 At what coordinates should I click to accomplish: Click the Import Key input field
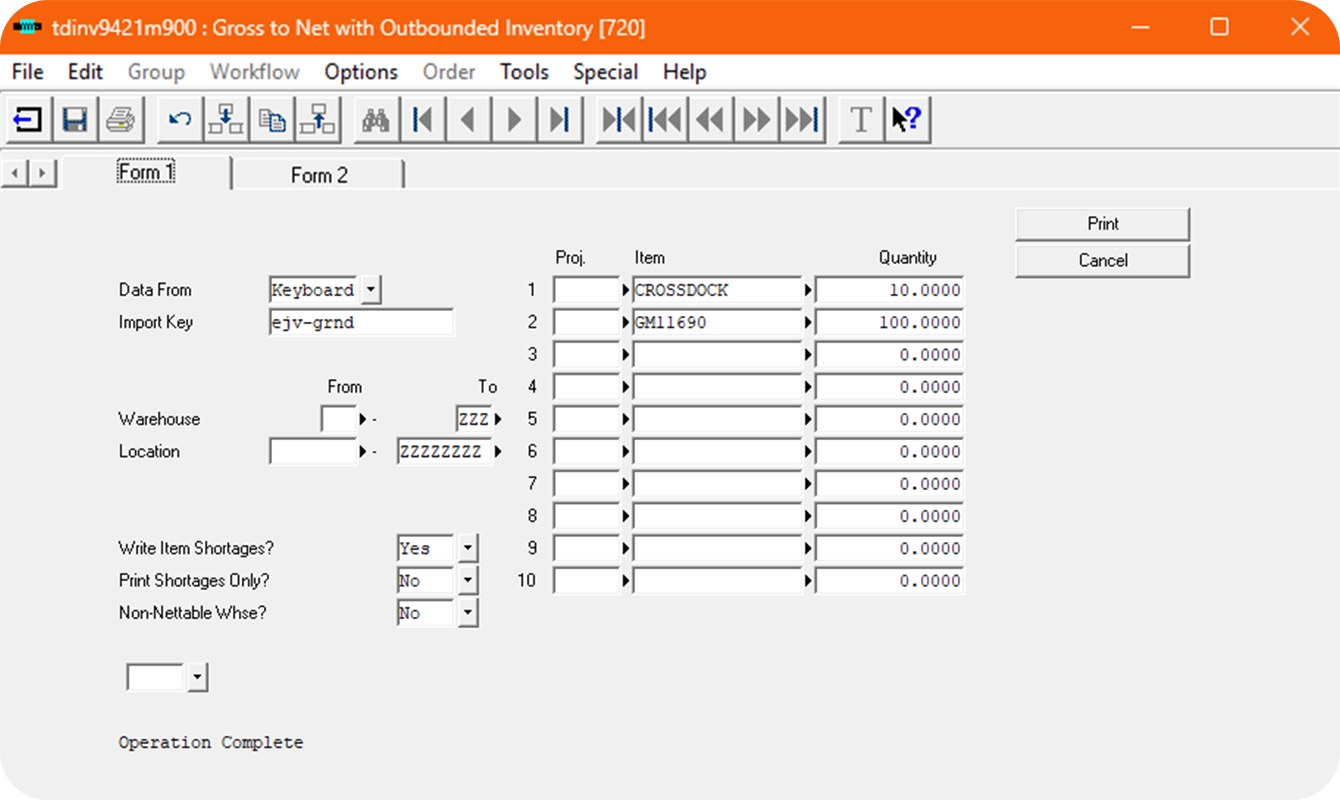tap(361, 322)
